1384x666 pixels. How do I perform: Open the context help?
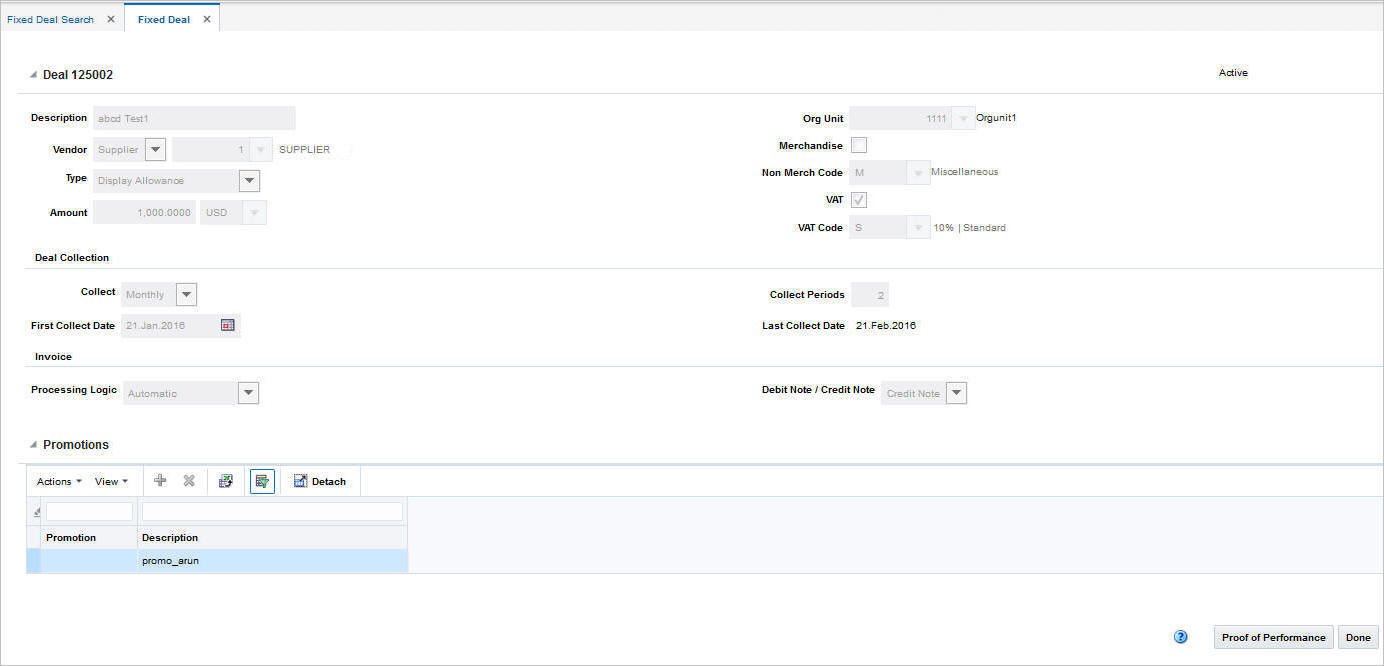coord(1180,636)
